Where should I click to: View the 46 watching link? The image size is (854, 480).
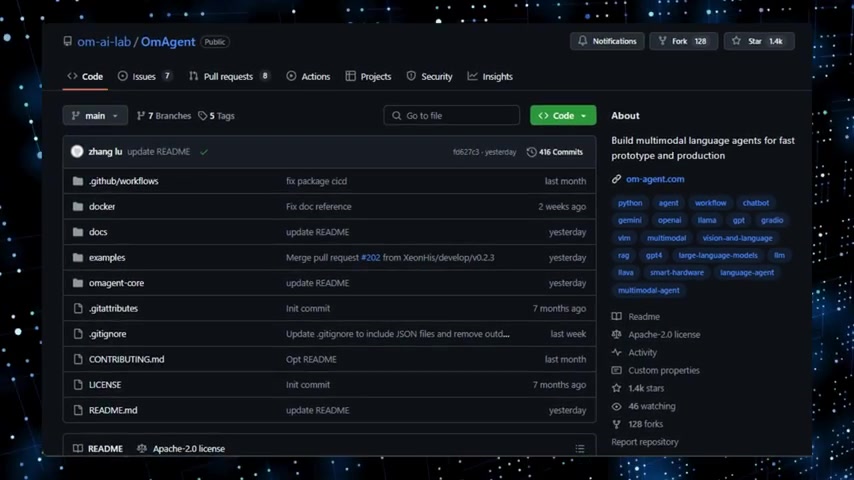644,406
